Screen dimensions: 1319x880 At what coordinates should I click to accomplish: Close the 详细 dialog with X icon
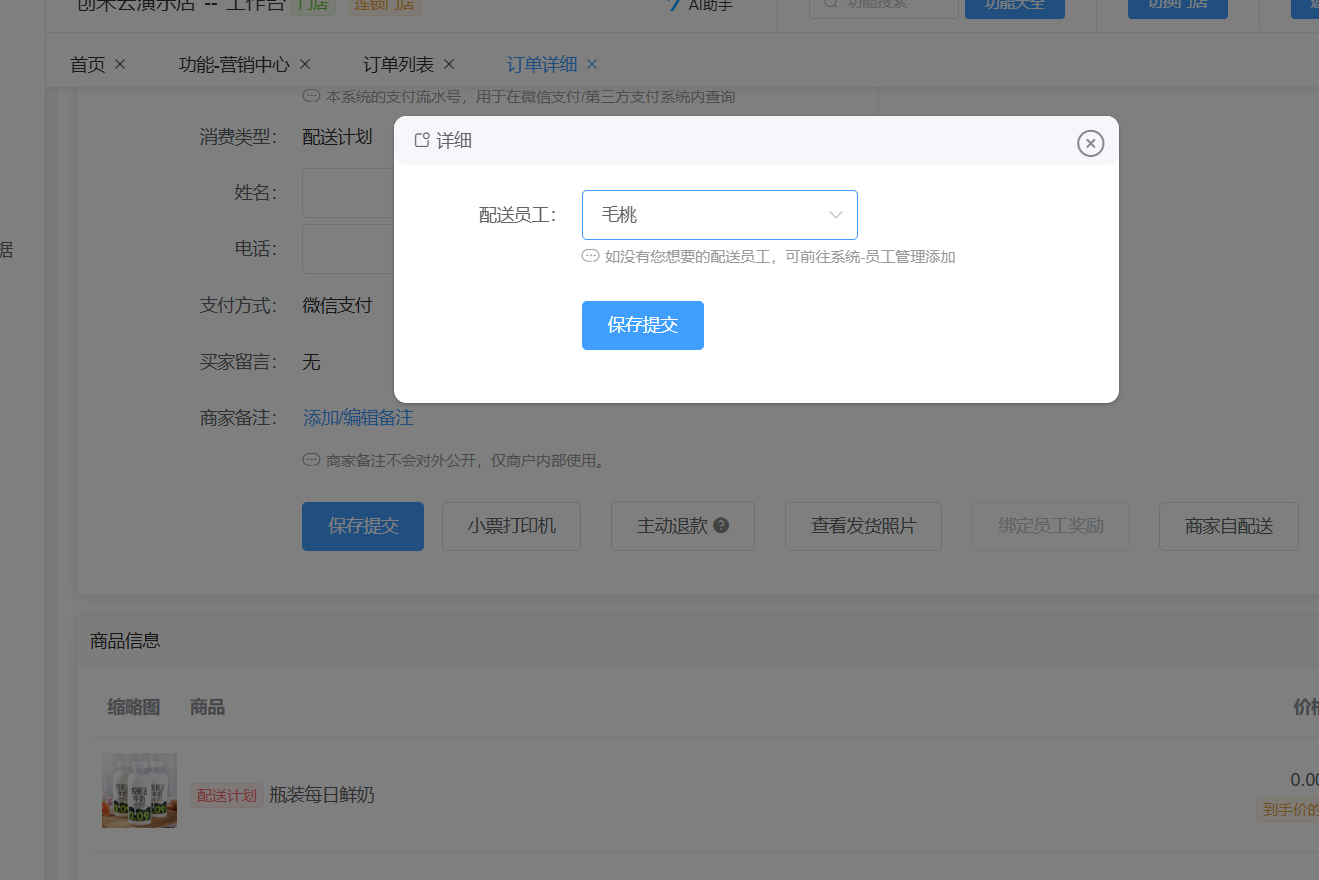(x=1090, y=144)
